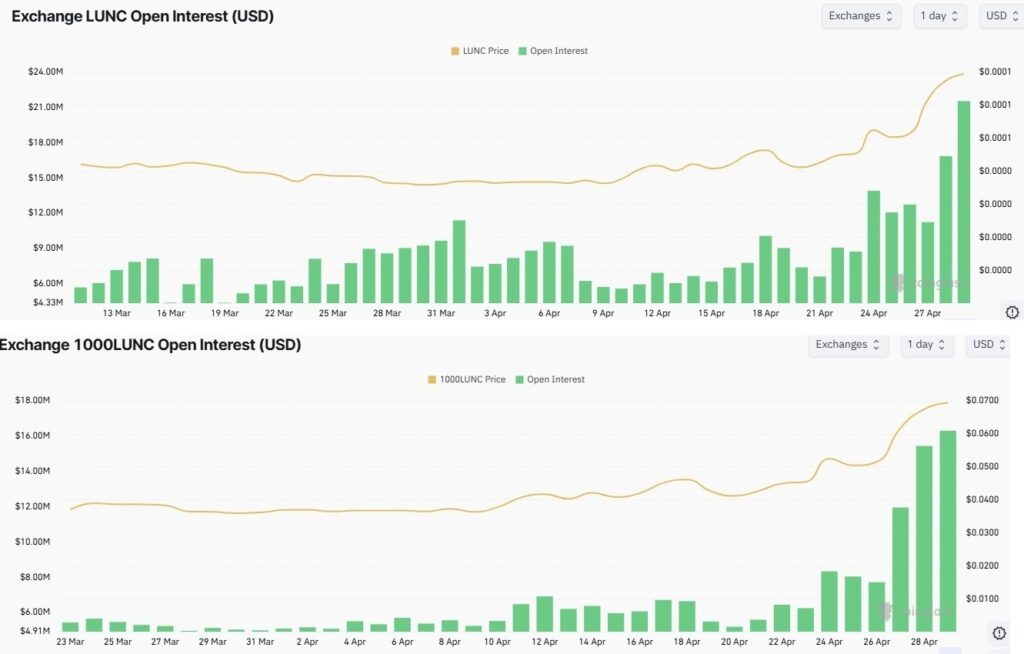Screen dimensions: 1024x654
Task: Toggle LUNC Price series in legend
Action: (483, 51)
